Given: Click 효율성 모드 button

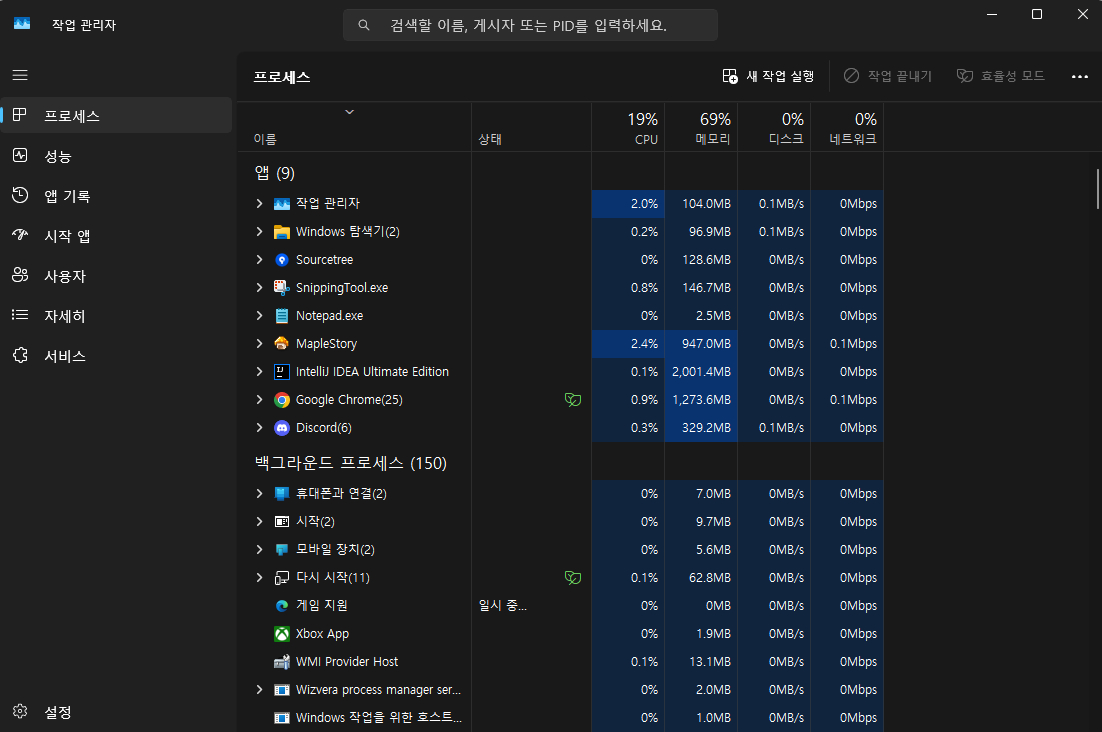Looking at the screenshot, I should [1001, 76].
